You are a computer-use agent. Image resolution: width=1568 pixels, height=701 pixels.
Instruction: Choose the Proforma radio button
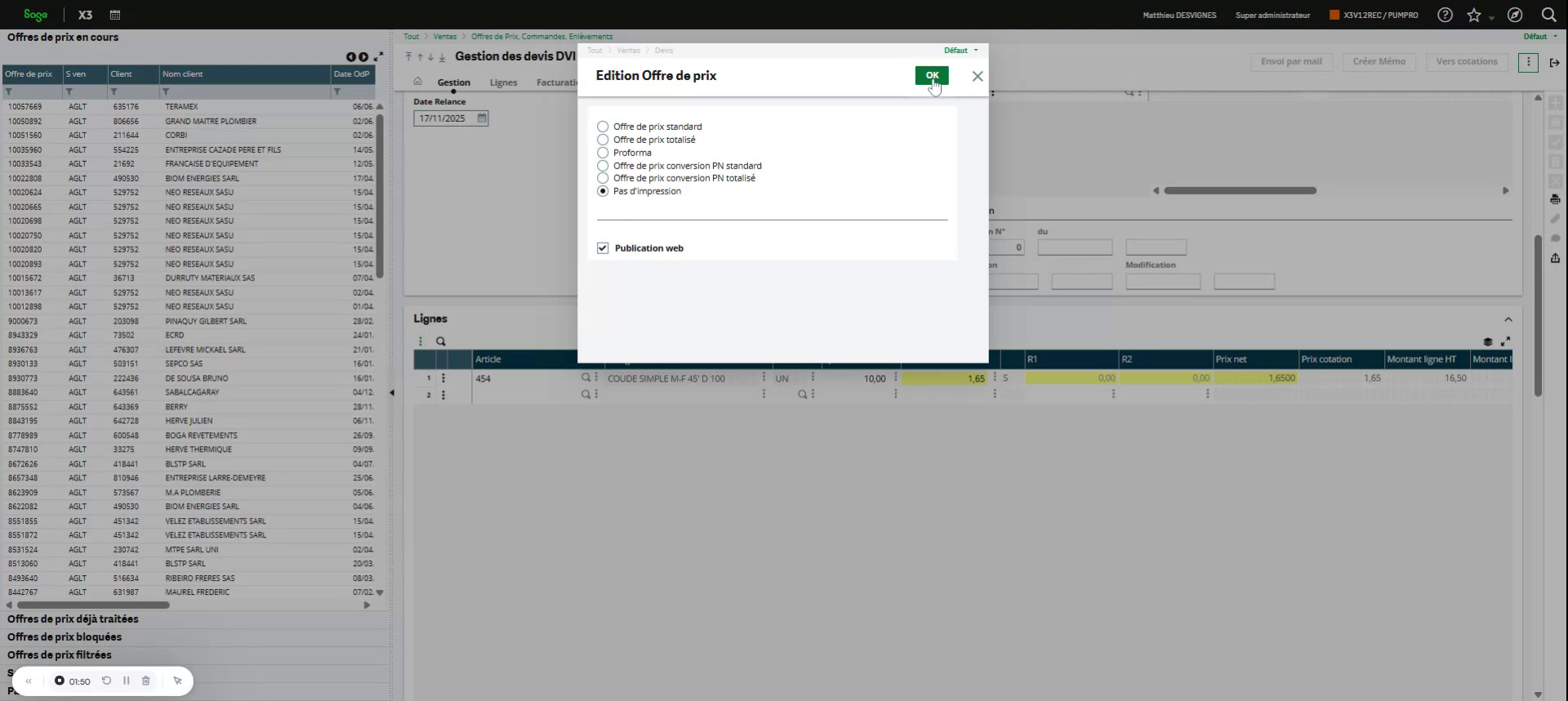tap(603, 153)
